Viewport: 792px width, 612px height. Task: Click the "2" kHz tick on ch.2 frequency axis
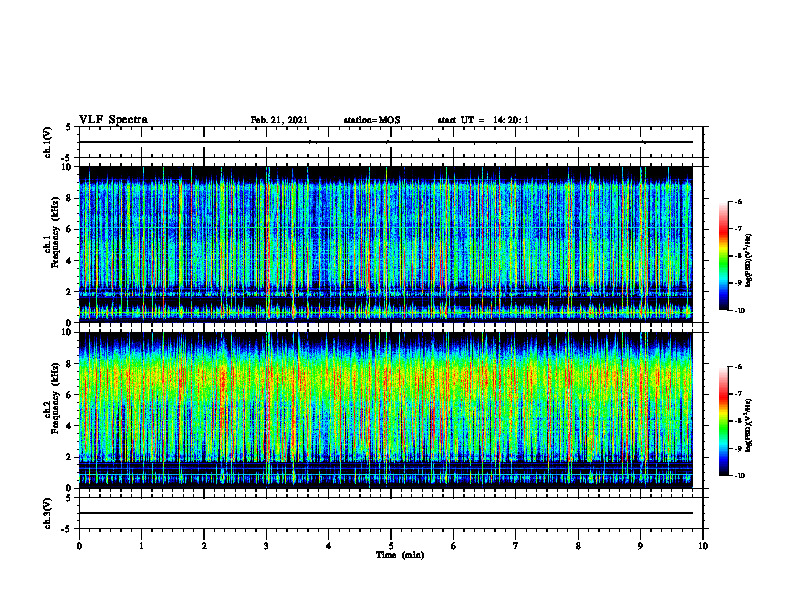[x=70, y=456]
